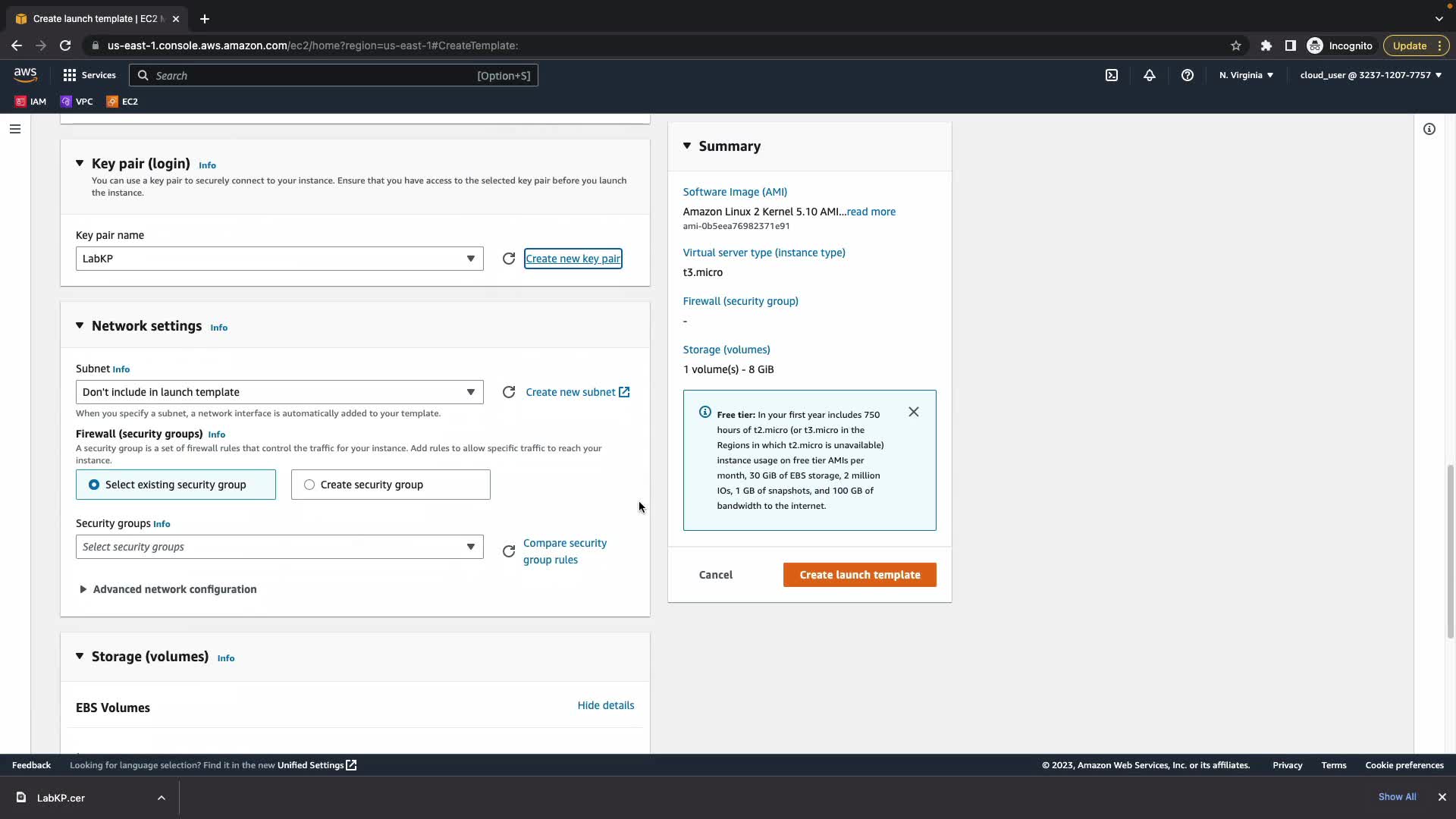Open the help question mark icon
The width and height of the screenshot is (1456, 819).
[x=1188, y=75]
